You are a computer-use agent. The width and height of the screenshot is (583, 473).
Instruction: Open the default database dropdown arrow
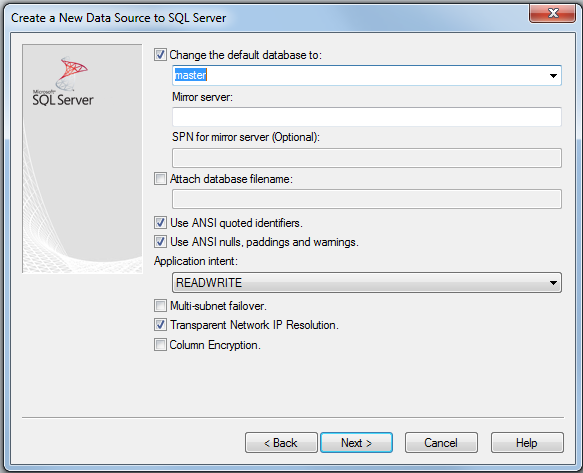coord(553,75)
